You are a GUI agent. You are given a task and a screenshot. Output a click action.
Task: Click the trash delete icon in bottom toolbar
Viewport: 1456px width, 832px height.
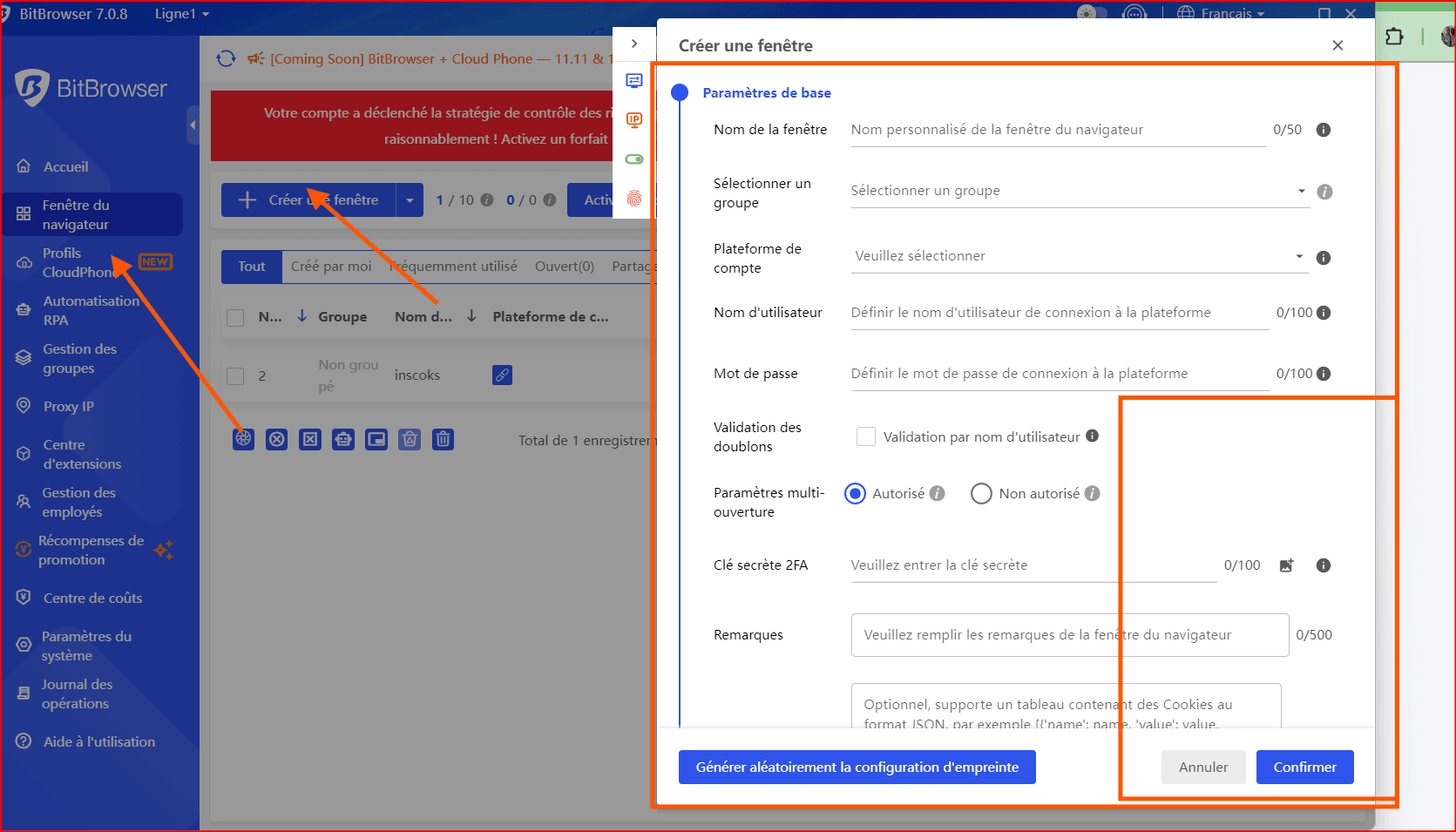coord(444,439)
